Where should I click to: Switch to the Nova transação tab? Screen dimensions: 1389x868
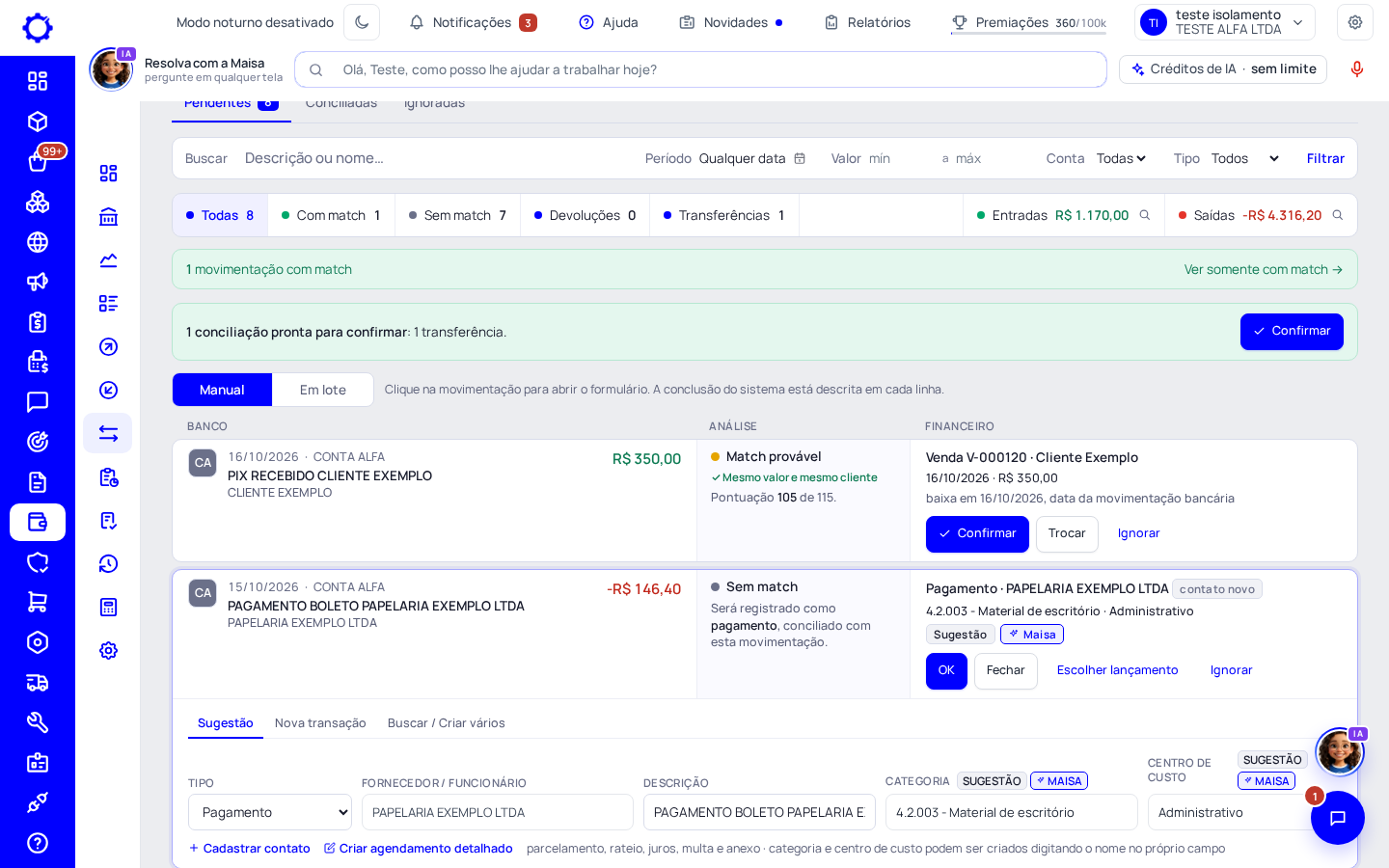pyautogui.click(x=320, y=723)
